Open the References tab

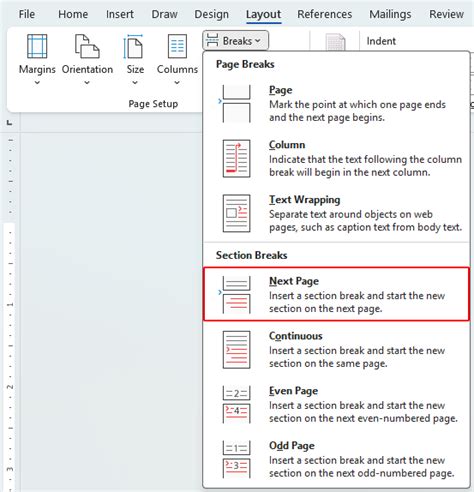coord(324,14)
